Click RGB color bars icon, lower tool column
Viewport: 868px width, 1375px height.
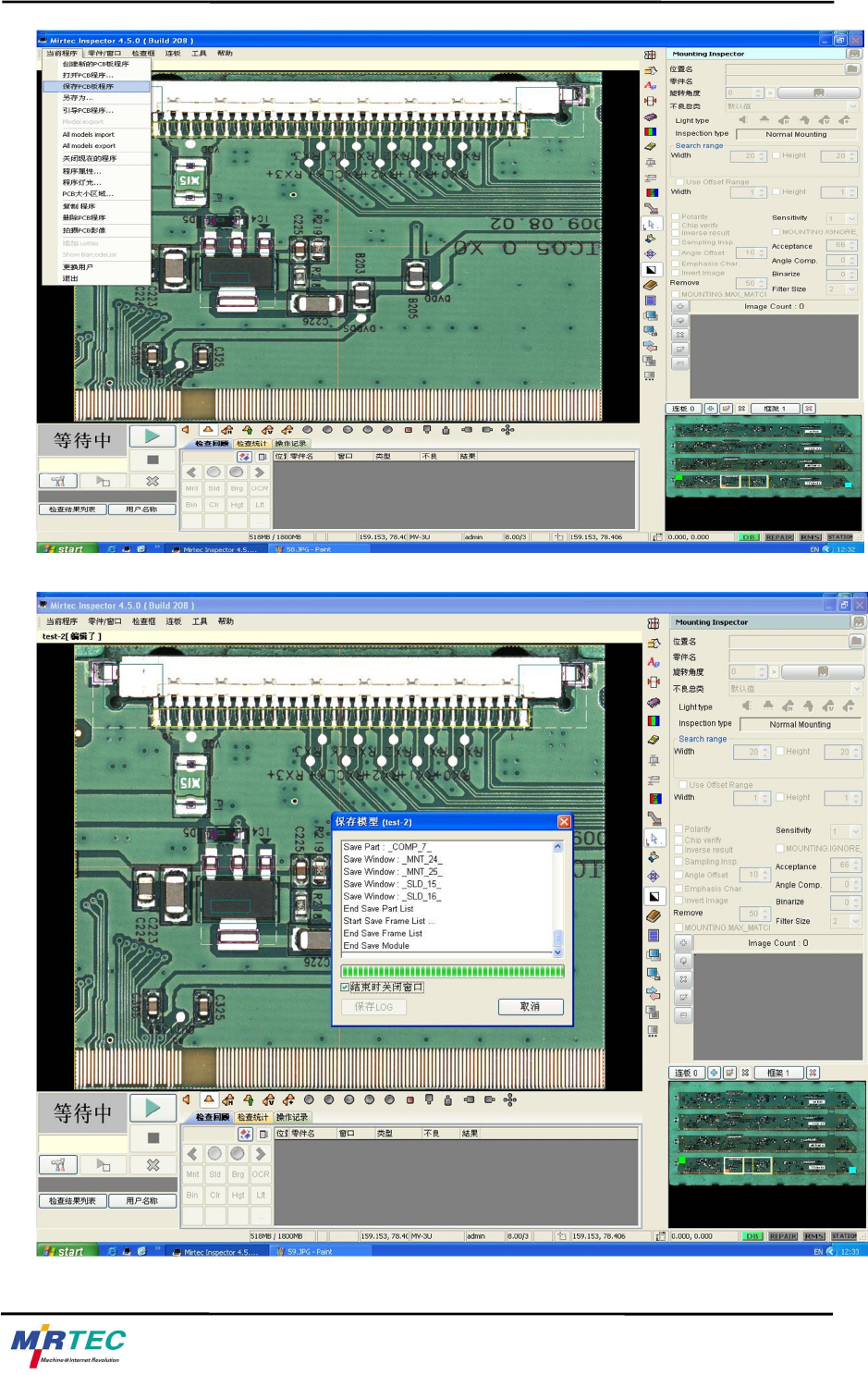[654, 720]
